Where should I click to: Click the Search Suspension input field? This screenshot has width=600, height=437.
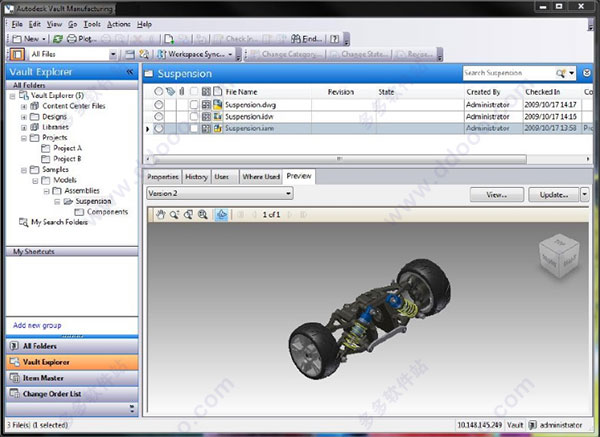click(x=509, y=73)
